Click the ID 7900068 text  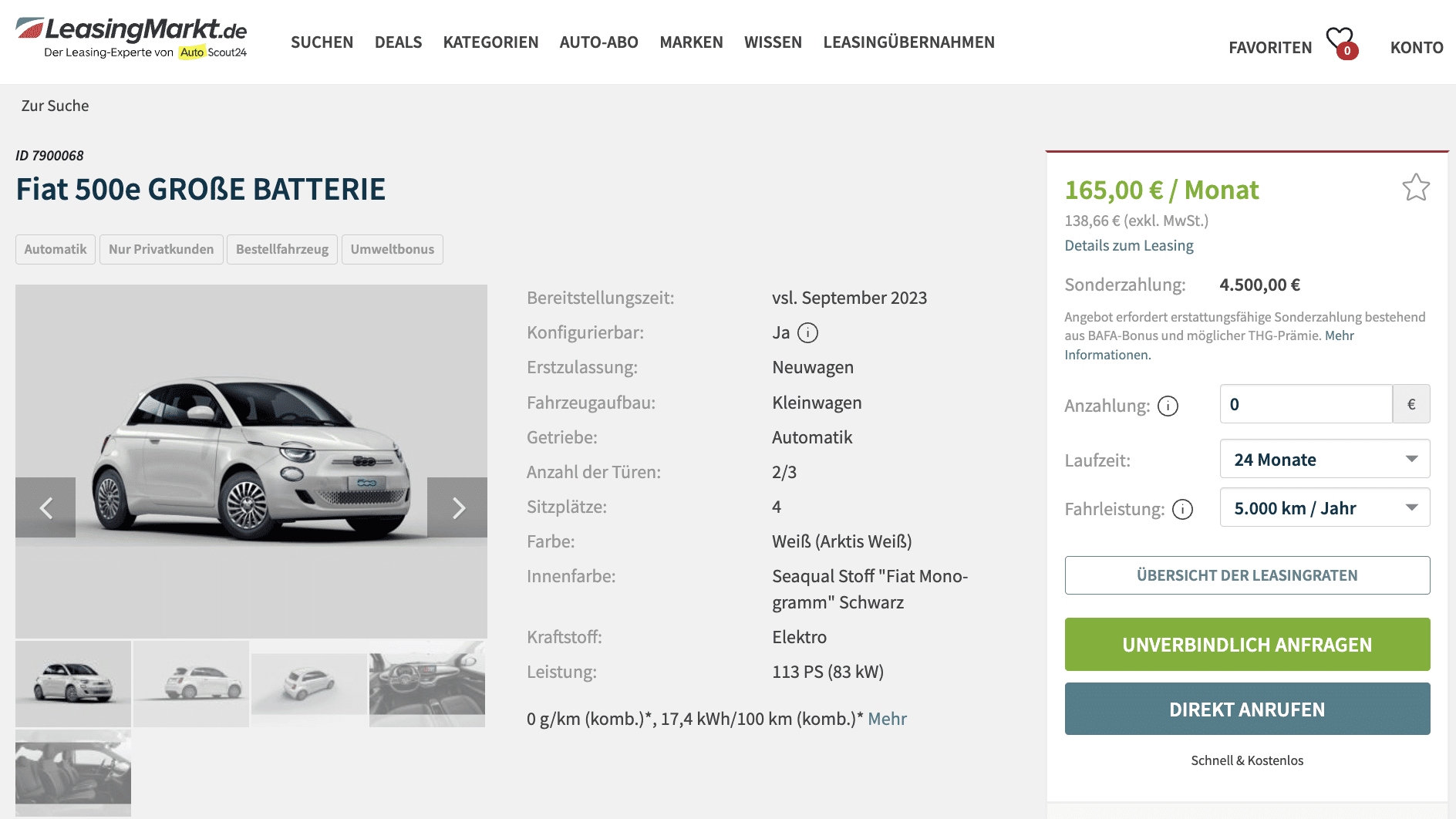tap(49, 156)
